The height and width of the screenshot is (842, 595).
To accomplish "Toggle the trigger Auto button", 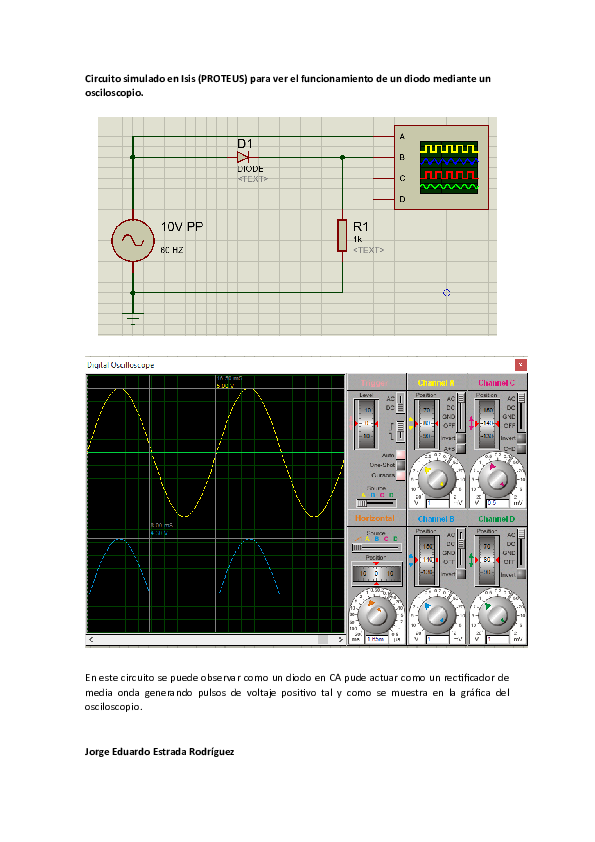I will point(401,455).
